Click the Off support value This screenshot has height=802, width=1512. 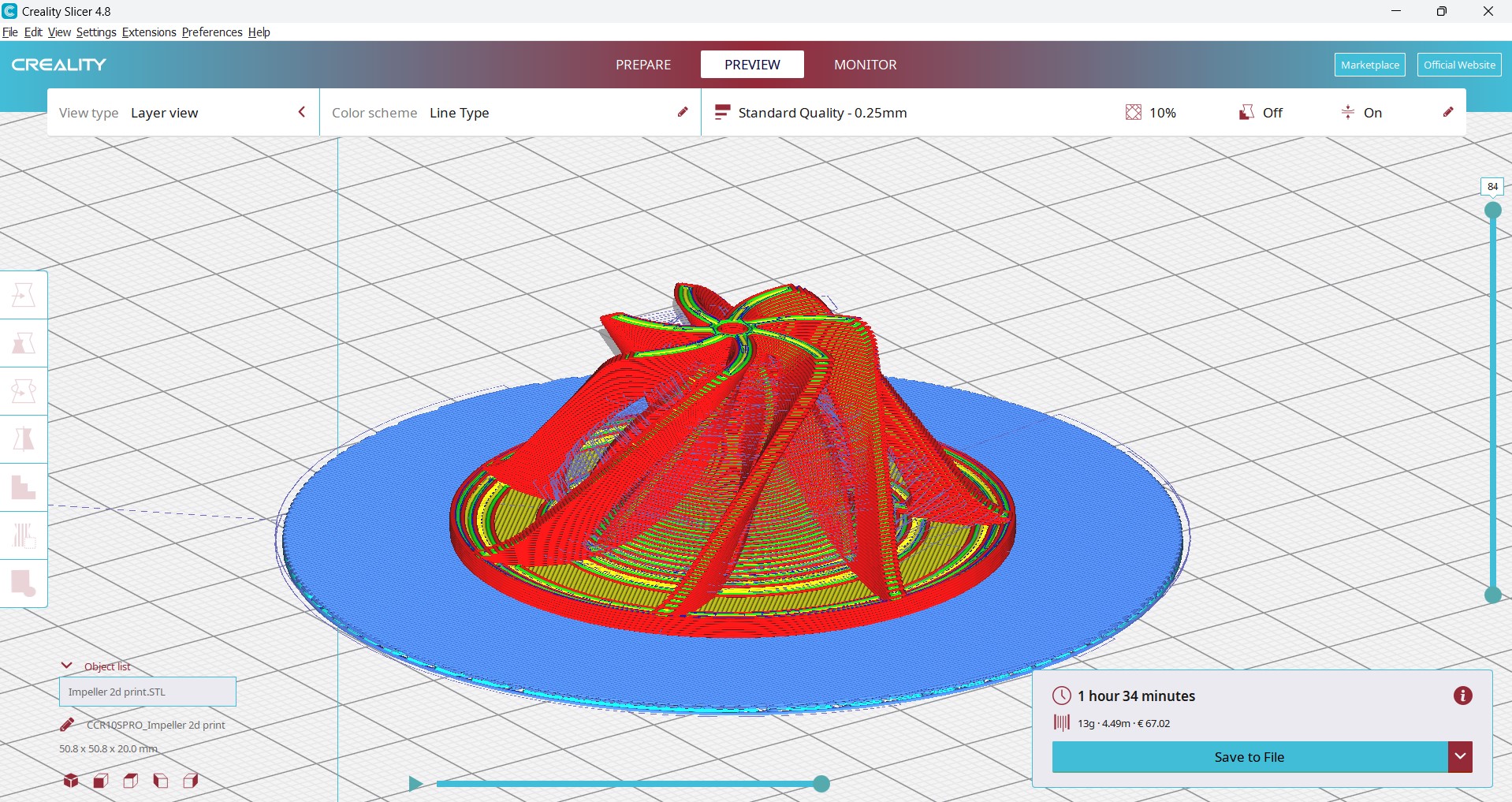pos(1272,113)
